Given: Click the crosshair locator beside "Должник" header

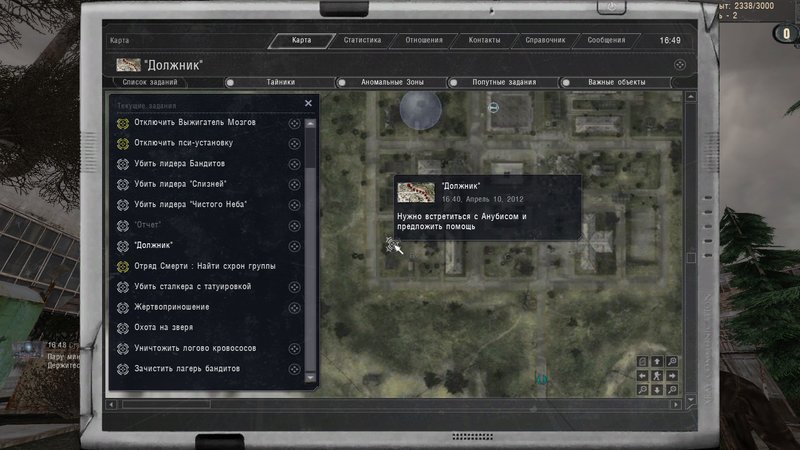Looking at the screenshot, I should [x=680, y=65].
